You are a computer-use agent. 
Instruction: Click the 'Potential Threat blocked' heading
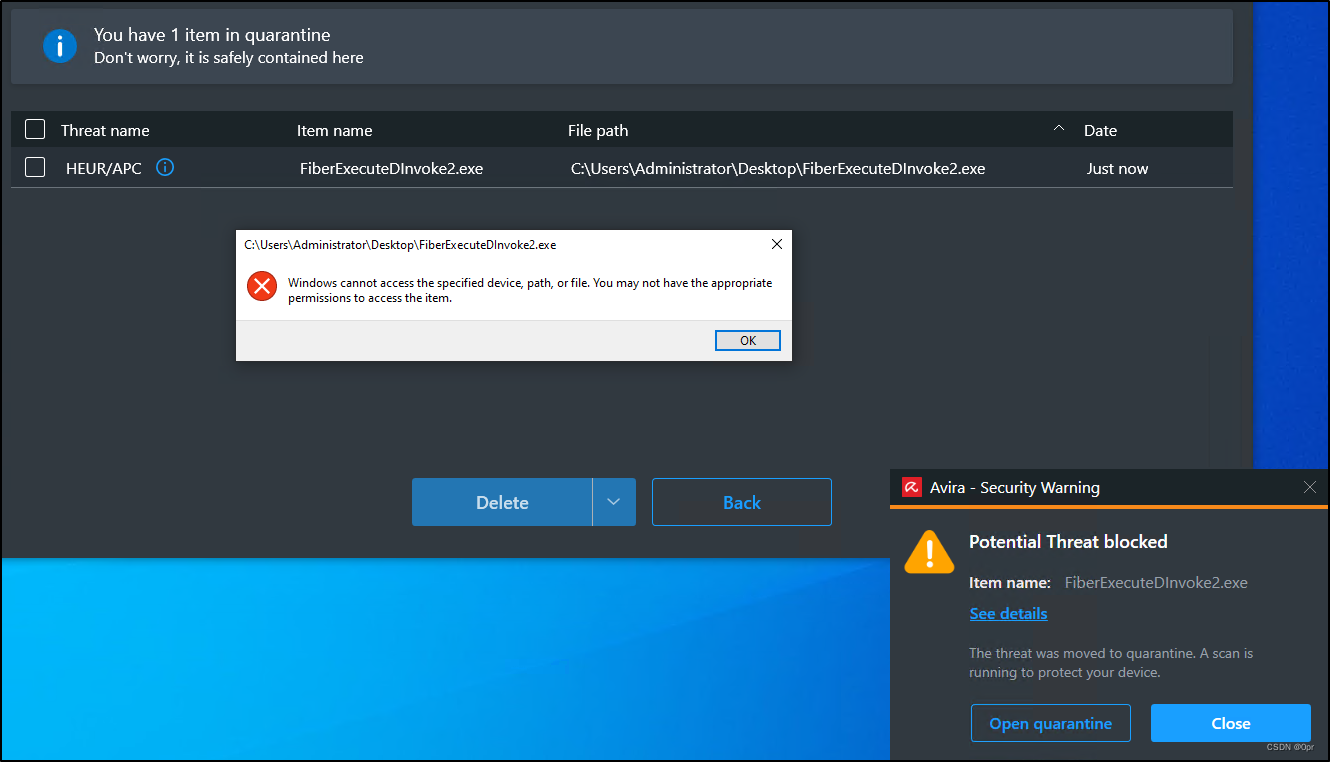[x=1068, y=541]
